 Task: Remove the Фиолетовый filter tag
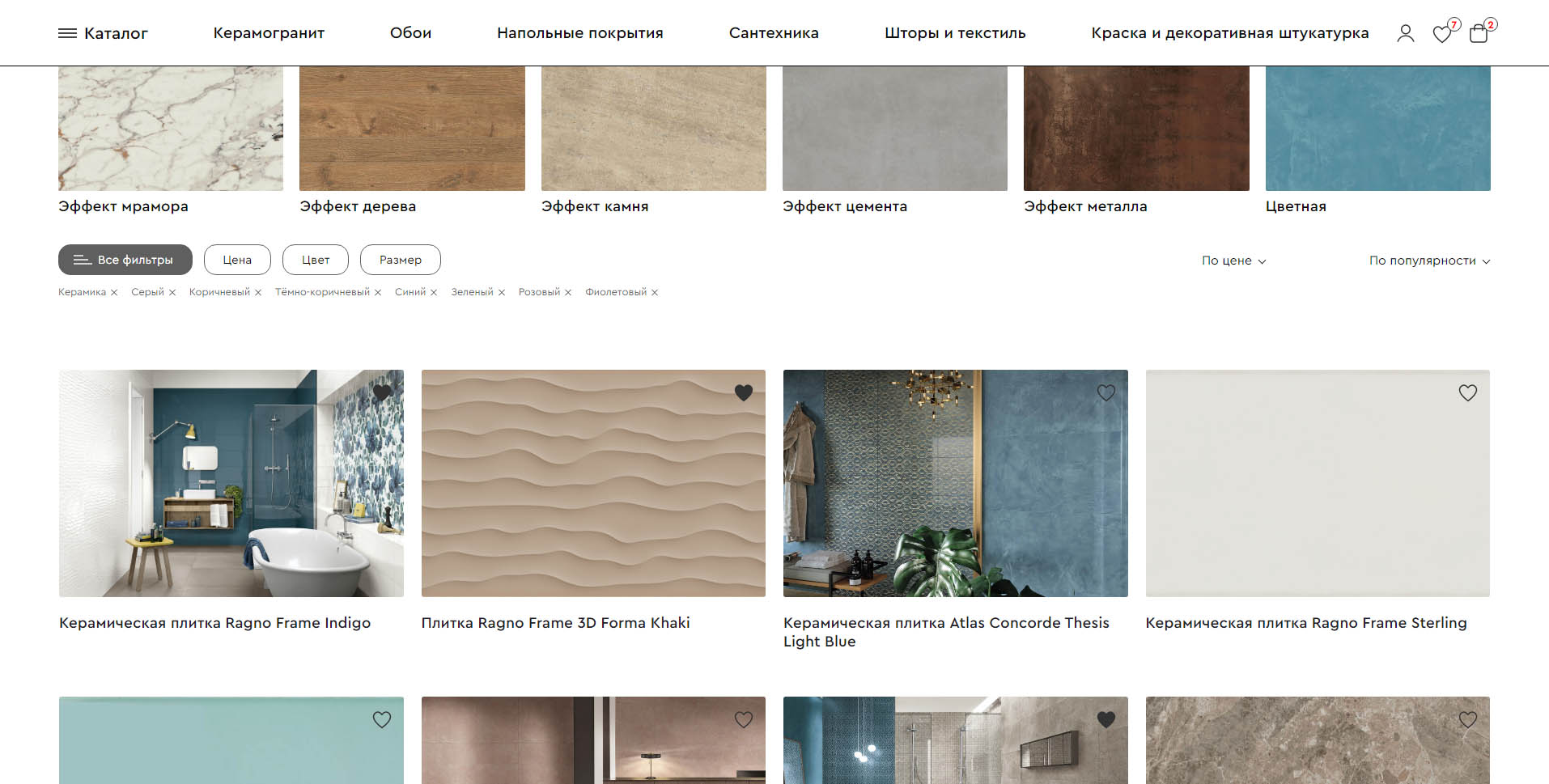655,293
